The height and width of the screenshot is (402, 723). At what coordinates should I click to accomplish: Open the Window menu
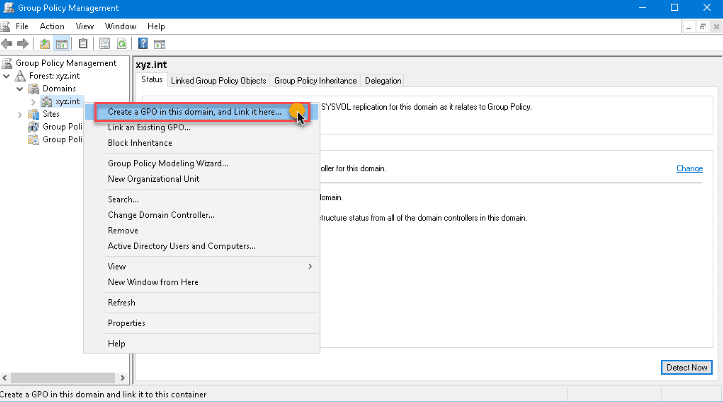[x=120, y=26]
